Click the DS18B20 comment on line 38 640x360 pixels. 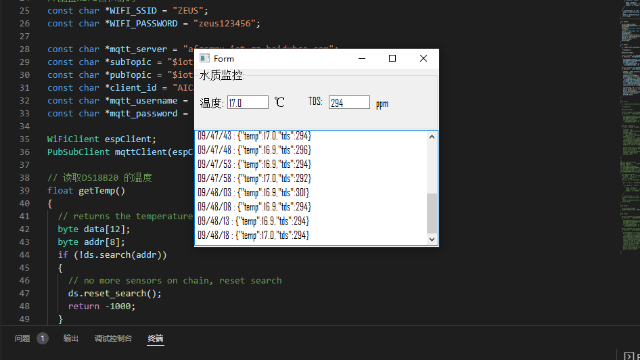(x=100, y=178)
